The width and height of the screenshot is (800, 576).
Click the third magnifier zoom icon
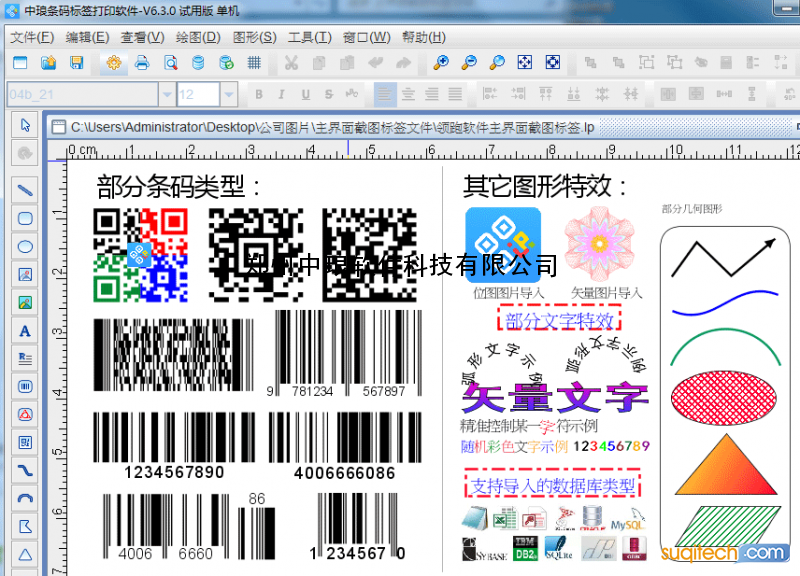[497, 63]
